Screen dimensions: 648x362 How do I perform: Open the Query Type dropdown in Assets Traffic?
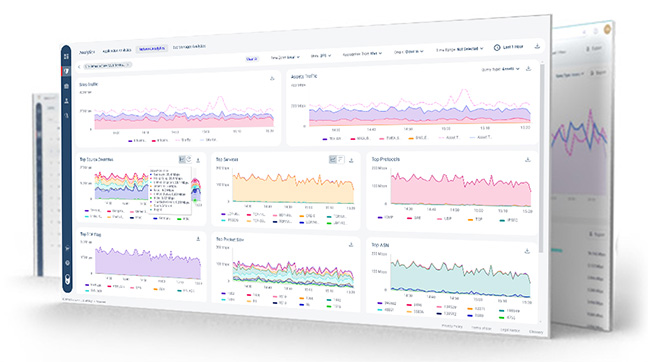coord(500,69)
